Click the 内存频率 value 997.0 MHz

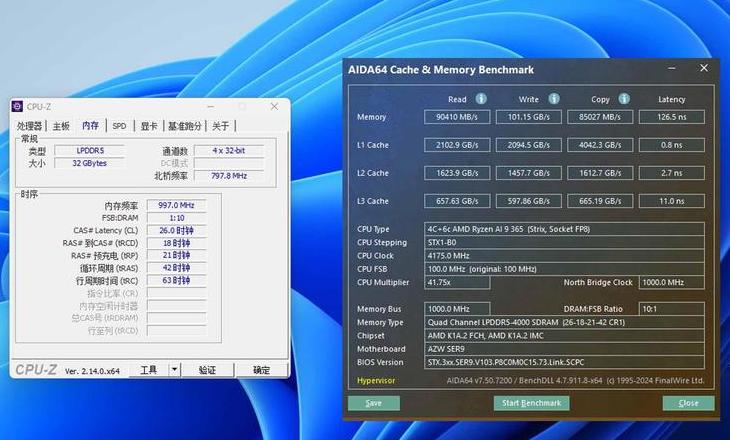coord(176,205)
